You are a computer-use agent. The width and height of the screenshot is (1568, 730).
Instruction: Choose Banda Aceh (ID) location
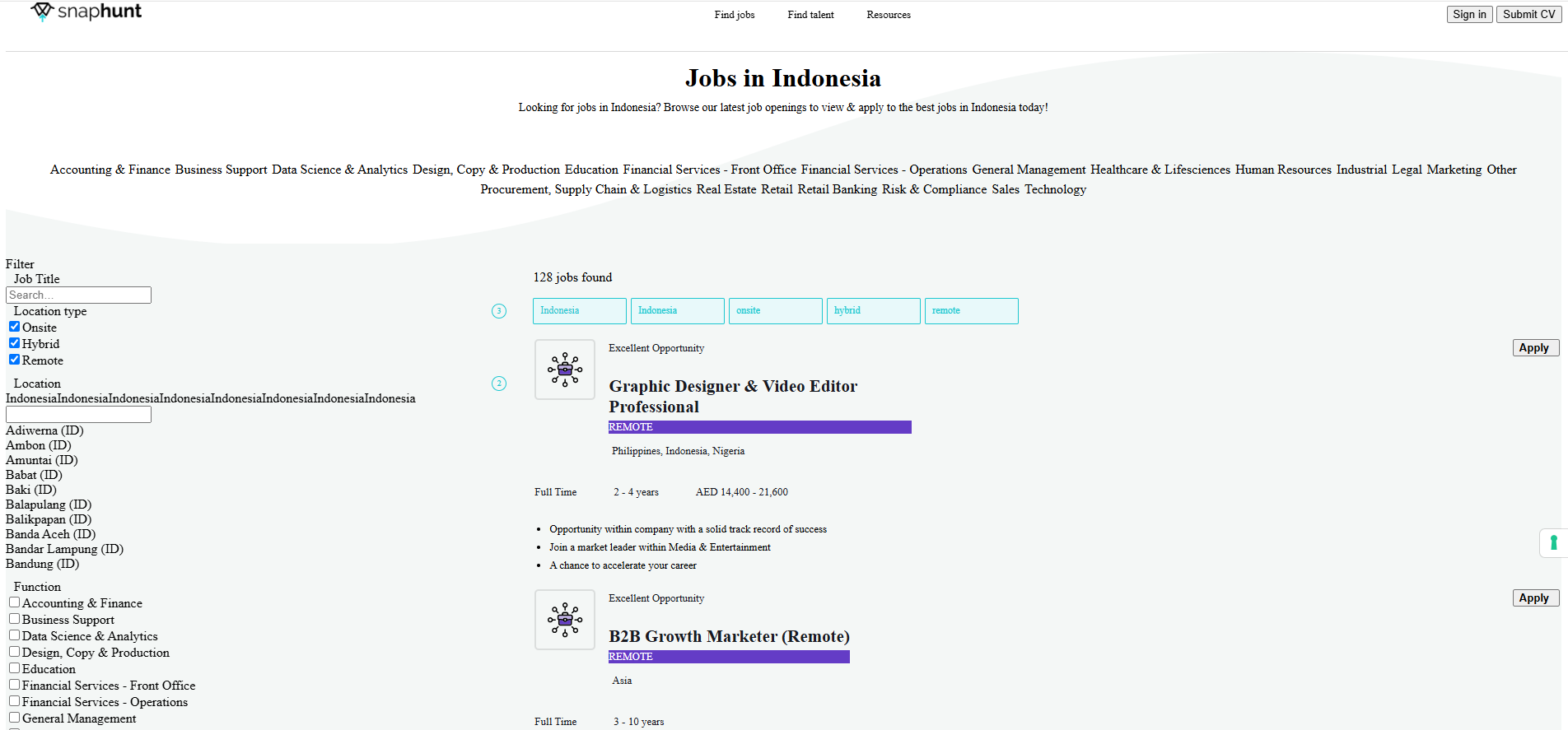51,534
